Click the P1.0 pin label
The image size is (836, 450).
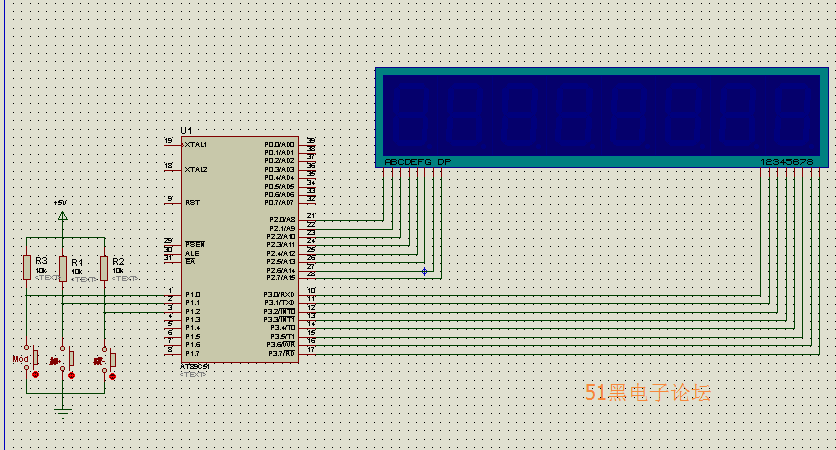(192, 294)
